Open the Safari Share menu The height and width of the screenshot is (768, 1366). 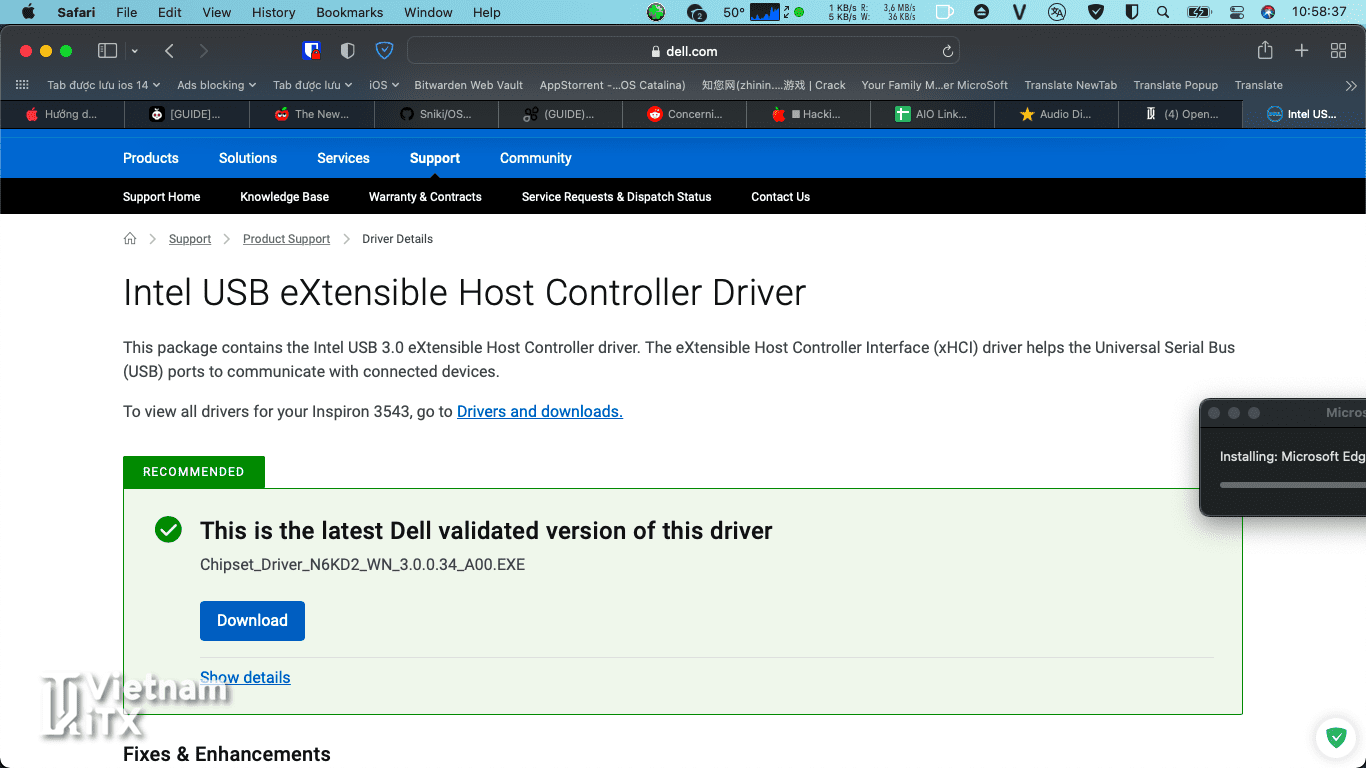pyautogui.click(x=1265, y=51)
